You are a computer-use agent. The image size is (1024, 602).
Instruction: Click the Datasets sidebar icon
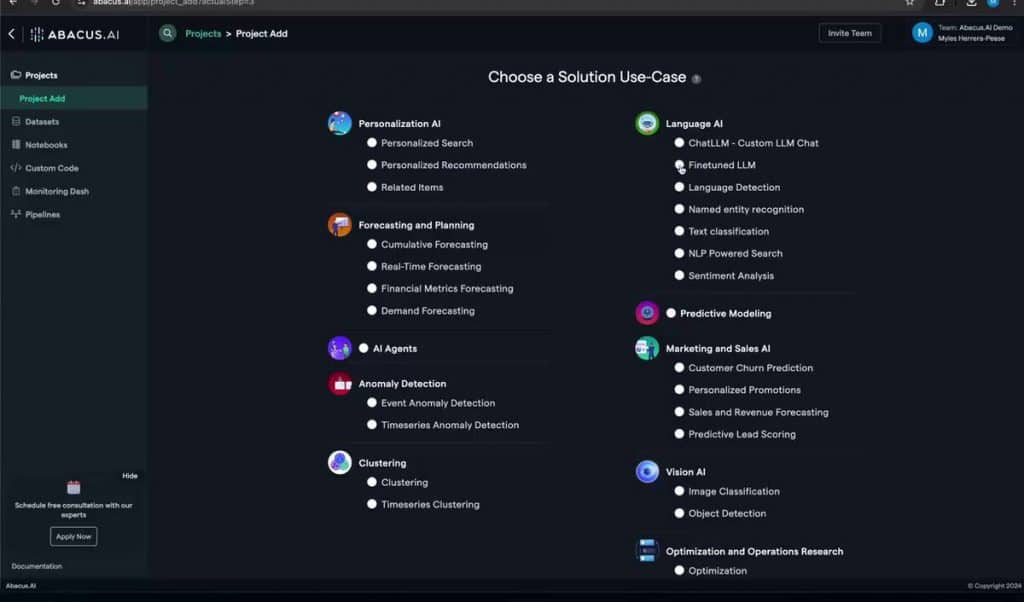[16, 121]
